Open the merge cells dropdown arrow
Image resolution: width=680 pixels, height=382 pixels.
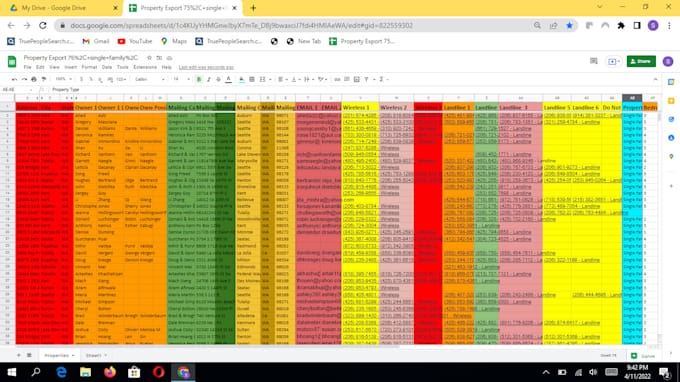tap(270, 79)
